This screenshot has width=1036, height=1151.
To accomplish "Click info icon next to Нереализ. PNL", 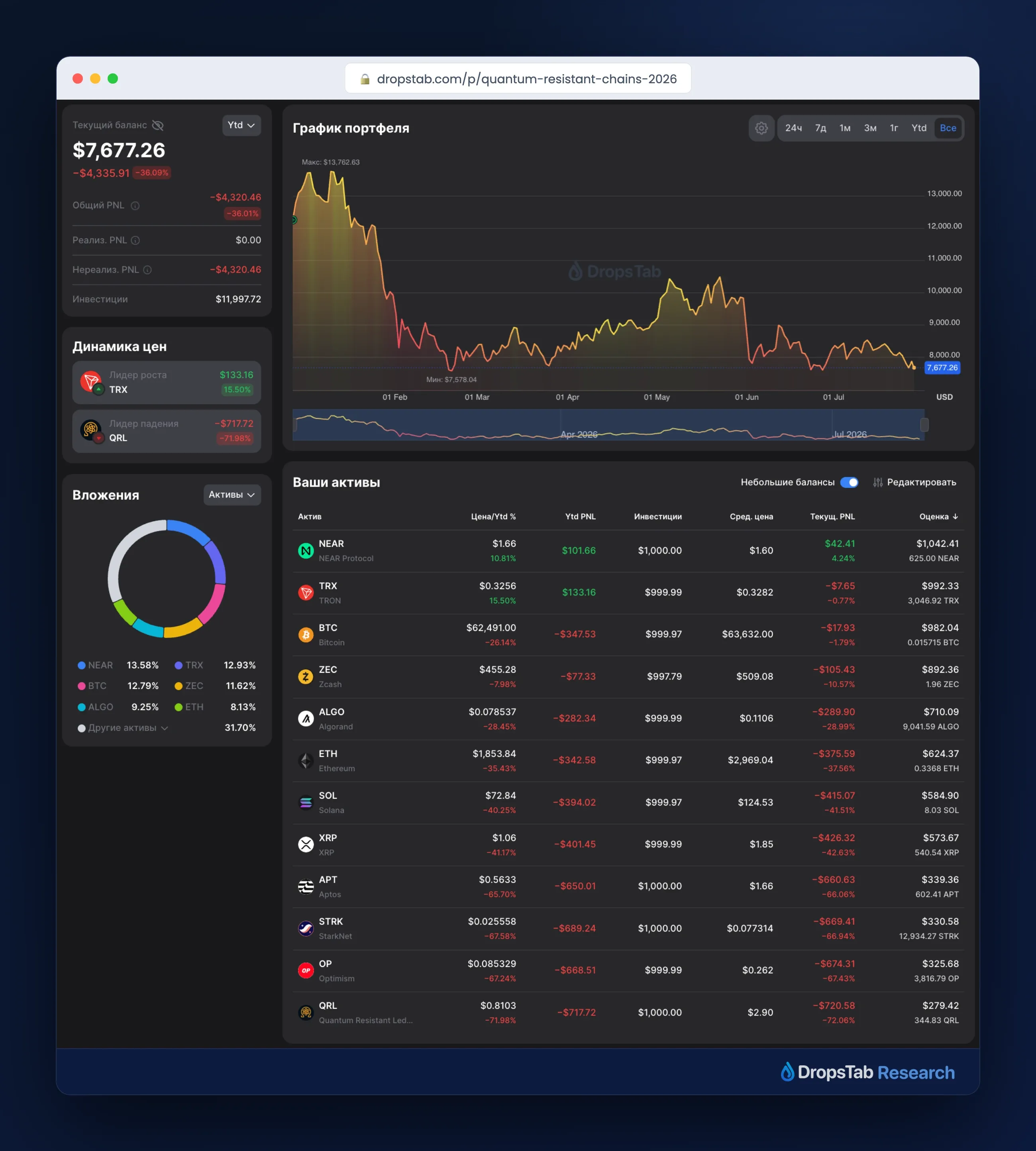I will click(147, 270).
